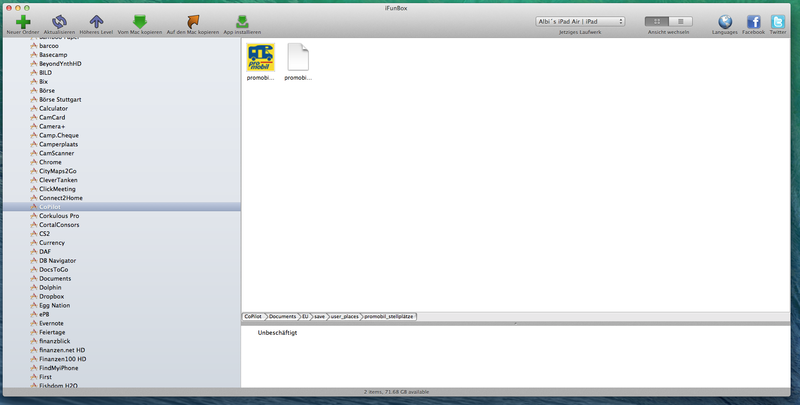Open the Albi's iPad Air device dropdown

580,21
